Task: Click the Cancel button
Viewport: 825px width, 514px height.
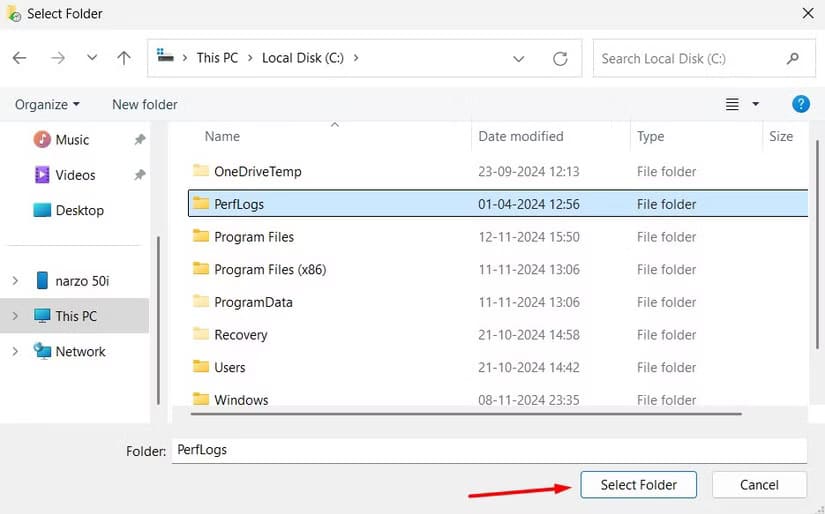Action: coord(759,485)
